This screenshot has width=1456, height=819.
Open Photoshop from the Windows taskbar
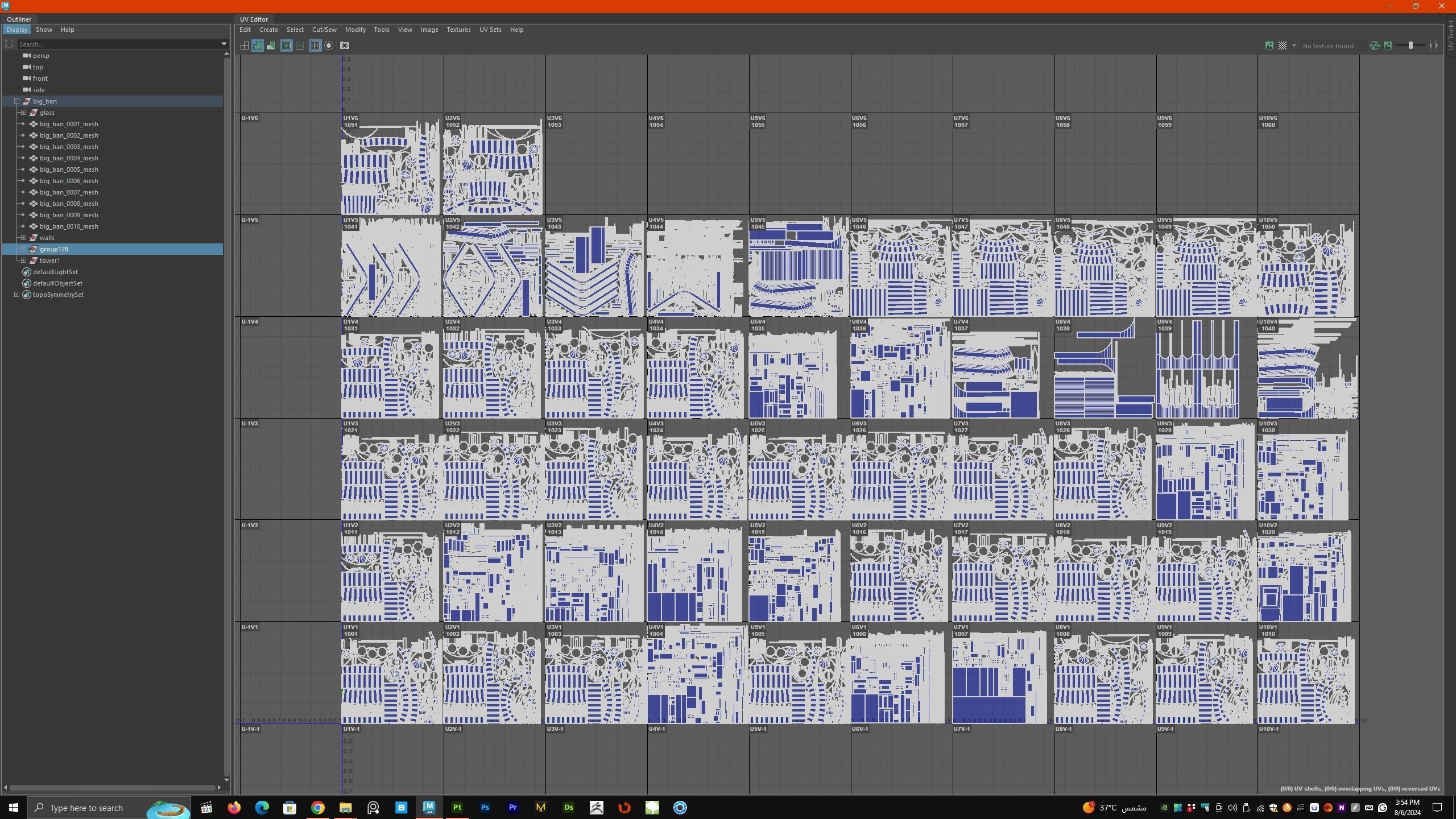coord(485,808)
